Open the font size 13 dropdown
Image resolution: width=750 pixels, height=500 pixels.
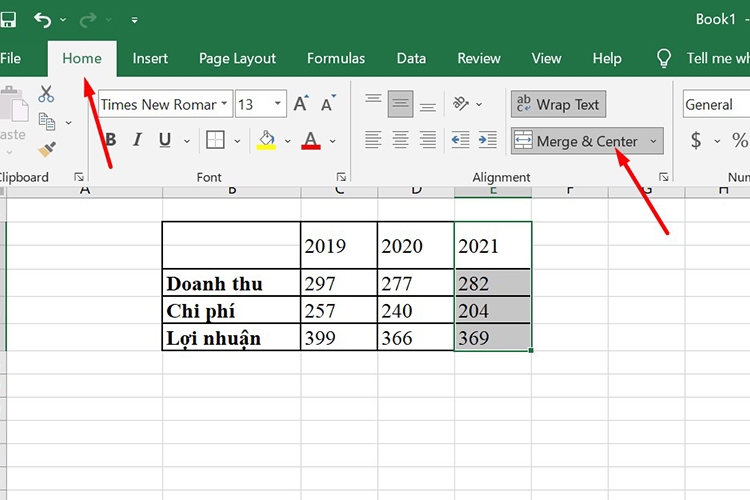(x=277, y=103)
